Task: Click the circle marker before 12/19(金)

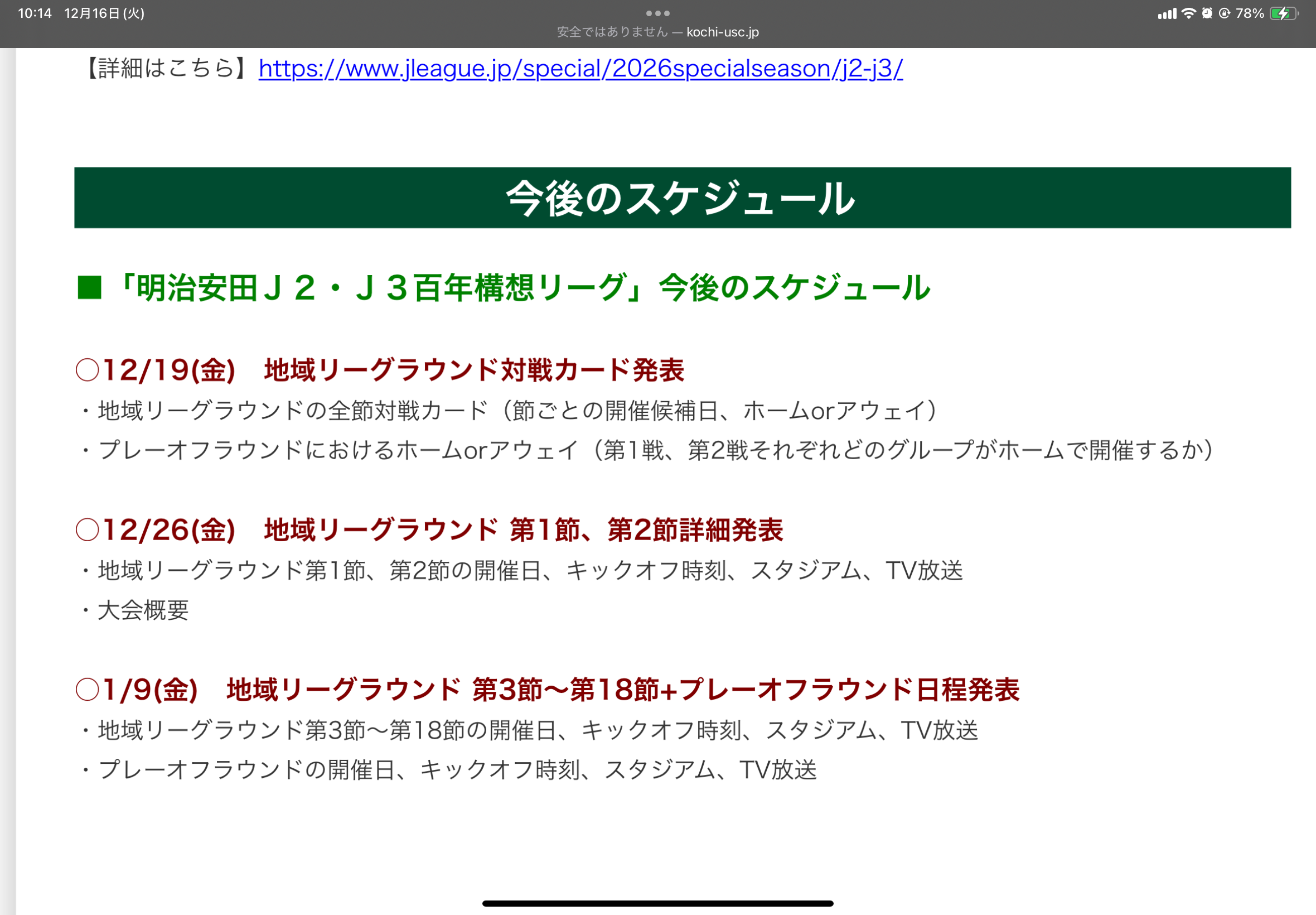Action: [x=88, y=370]
